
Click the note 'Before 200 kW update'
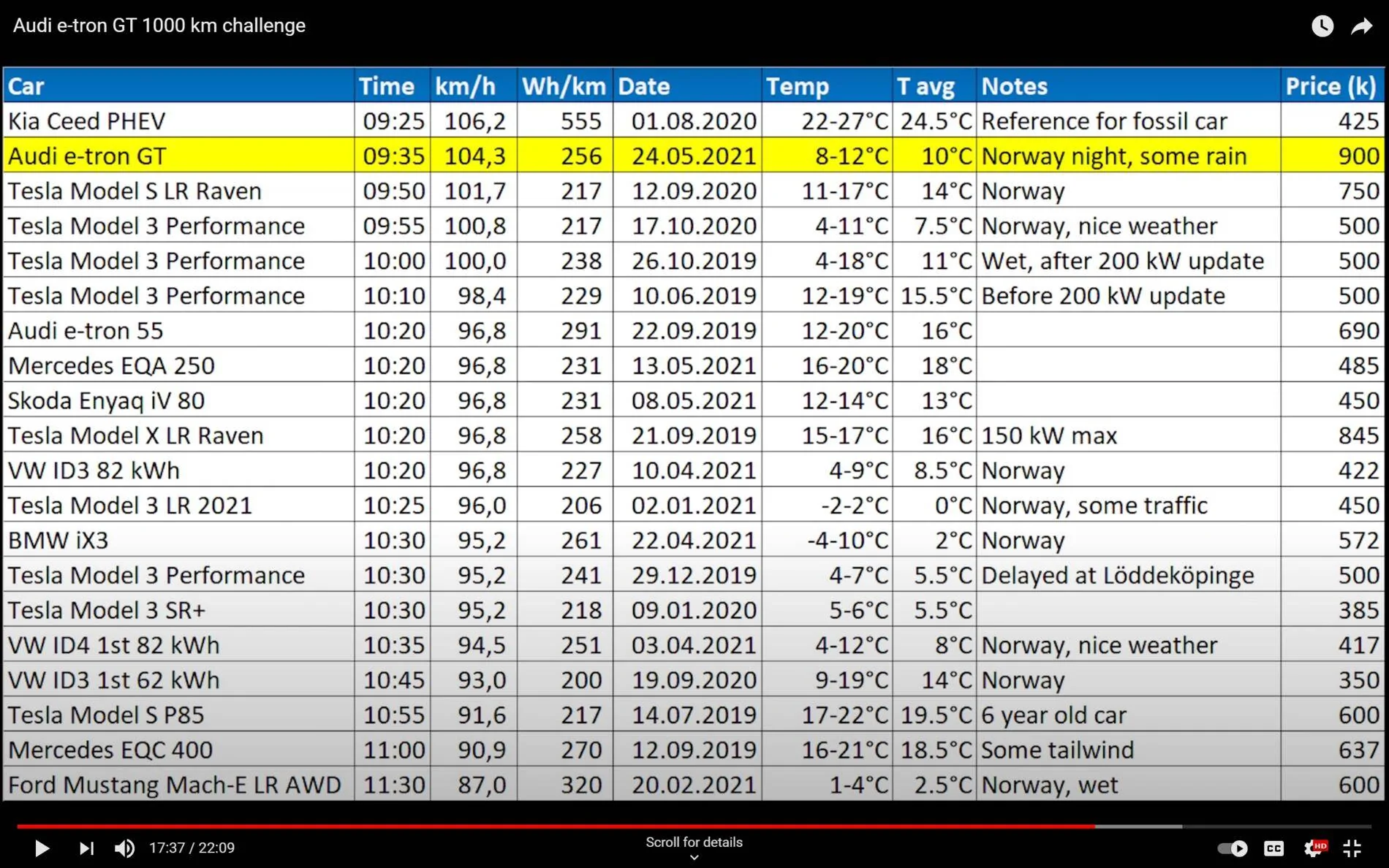tap(1103, 296)
